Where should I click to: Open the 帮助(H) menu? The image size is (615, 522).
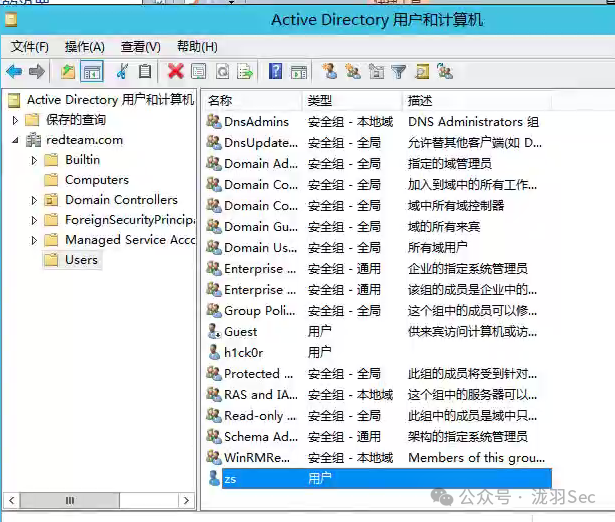pyautogui.click(x=197, y=47)
